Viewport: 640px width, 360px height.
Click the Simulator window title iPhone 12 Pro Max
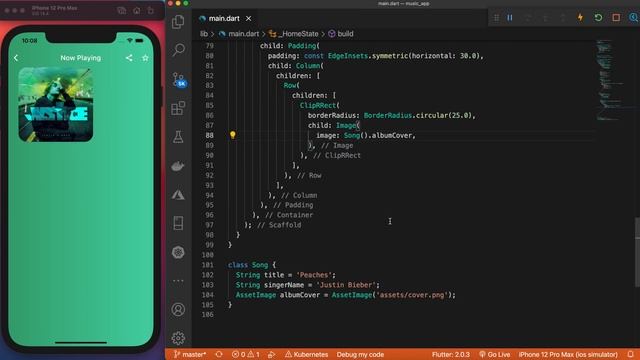[x=54, y=8]
